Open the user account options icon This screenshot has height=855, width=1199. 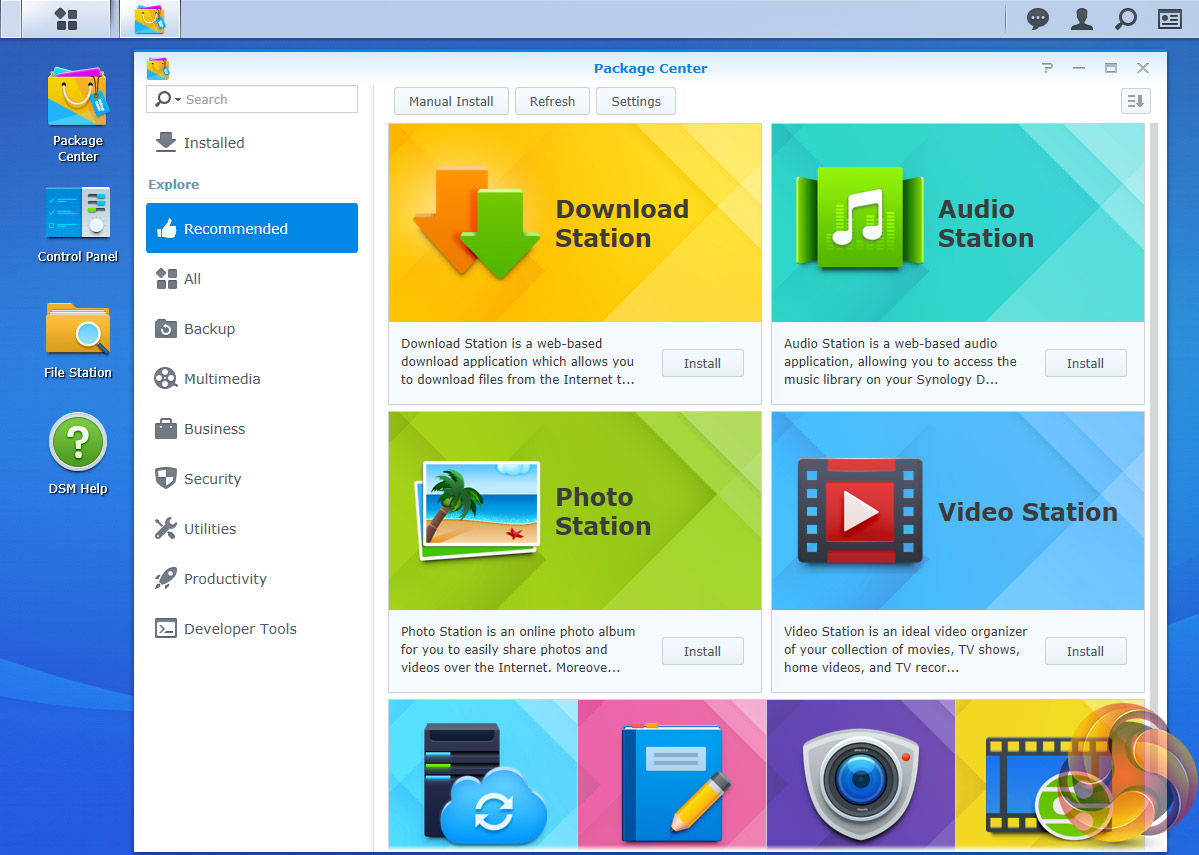[1081, 18]
